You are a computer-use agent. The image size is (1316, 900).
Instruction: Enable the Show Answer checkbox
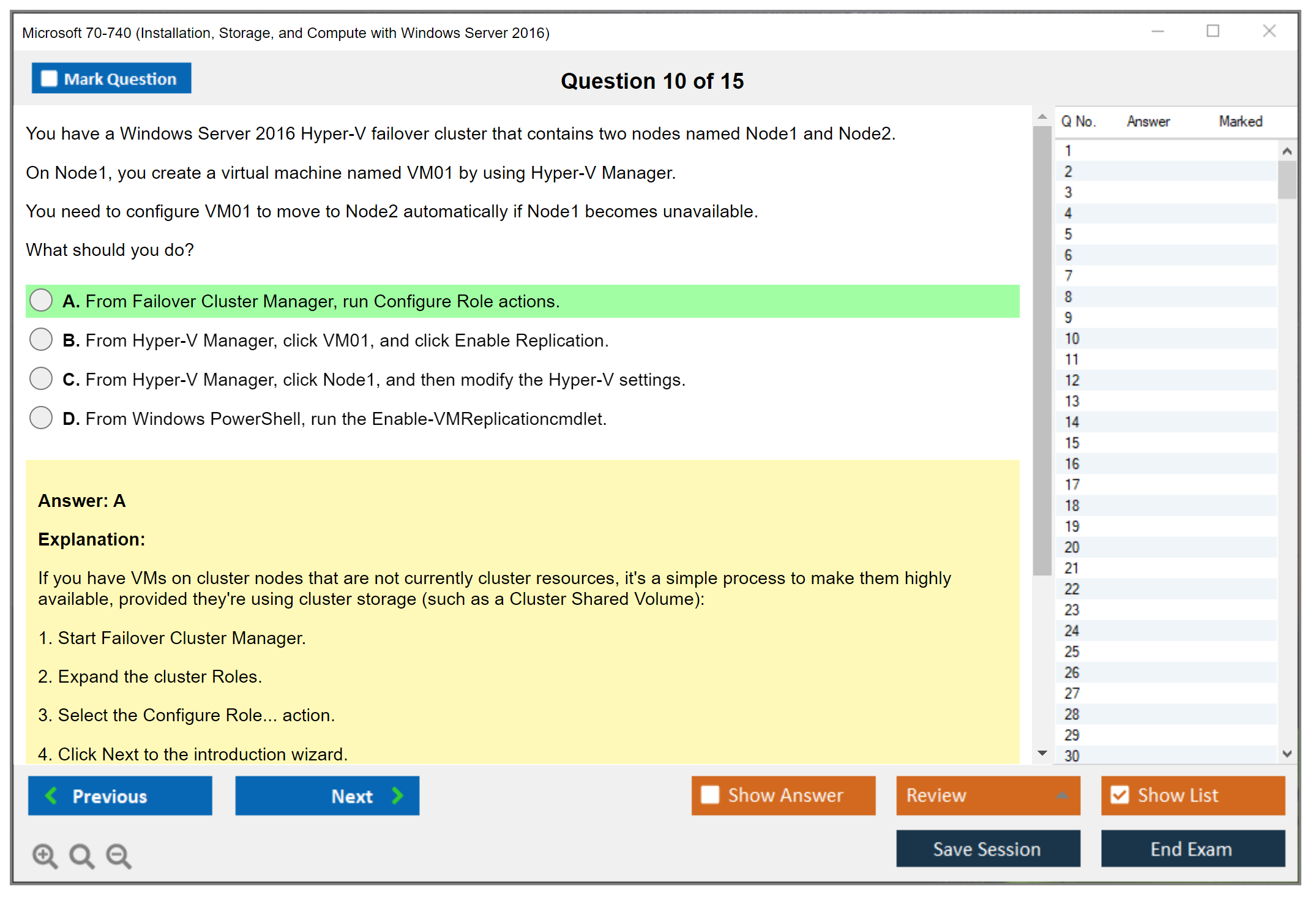pyautogui.click(x=710, y=795)
